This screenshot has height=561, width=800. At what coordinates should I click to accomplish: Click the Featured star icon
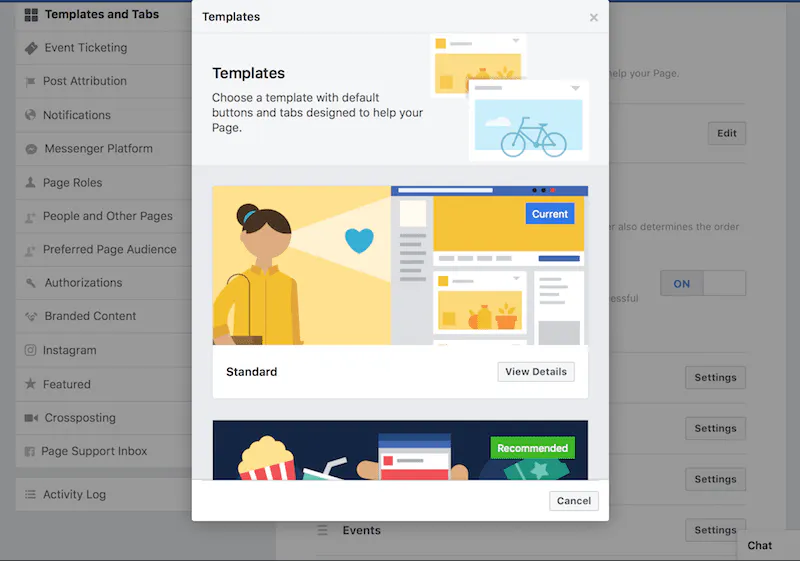tap(31, 384)
